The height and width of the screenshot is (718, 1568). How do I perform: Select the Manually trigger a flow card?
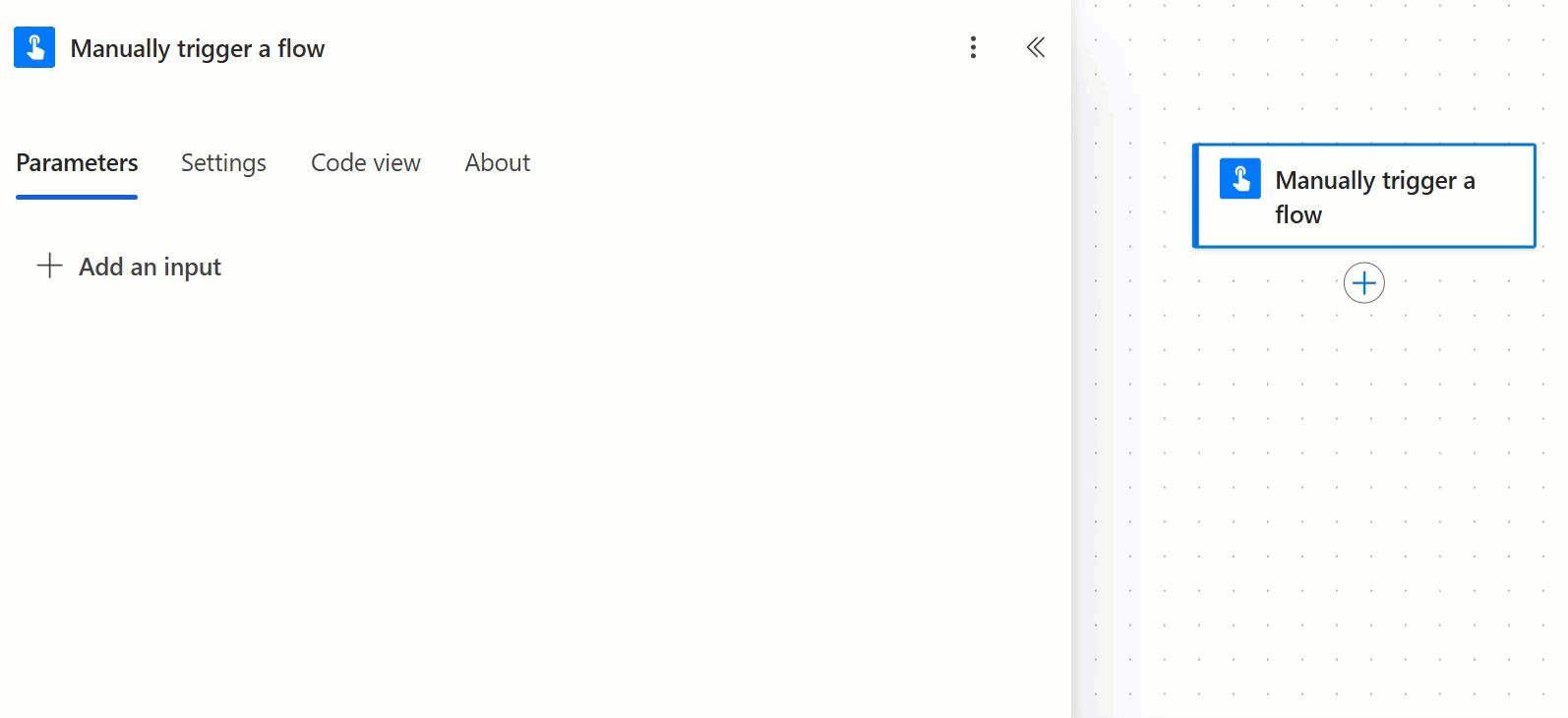pyautogui.click(x=1363, y=196)
